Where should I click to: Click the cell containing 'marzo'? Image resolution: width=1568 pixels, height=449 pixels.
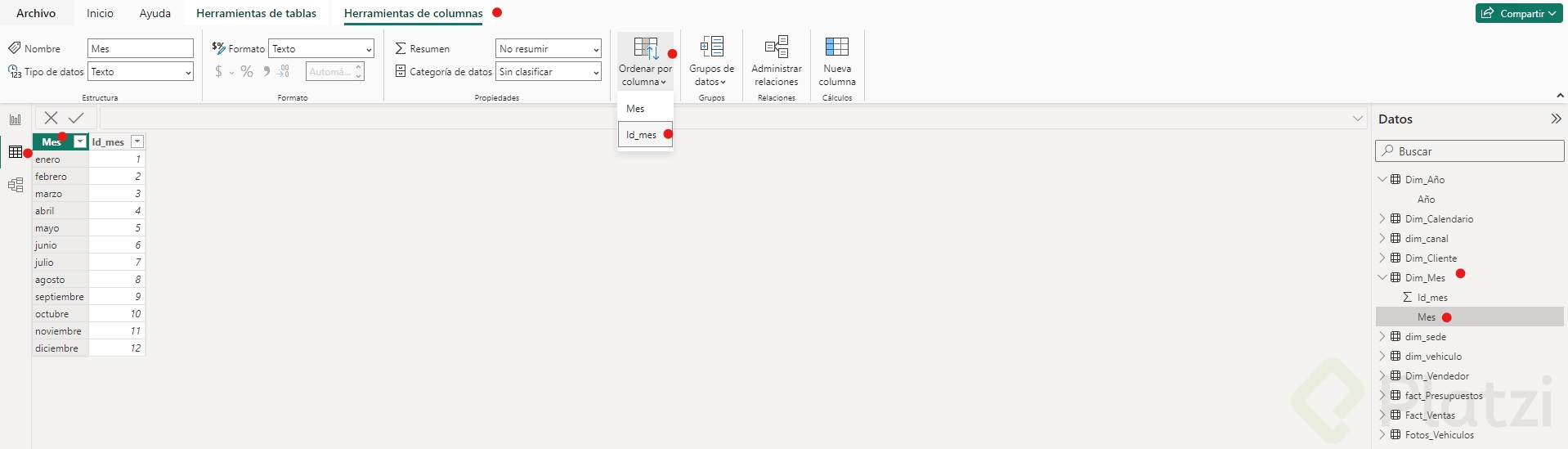60,194
